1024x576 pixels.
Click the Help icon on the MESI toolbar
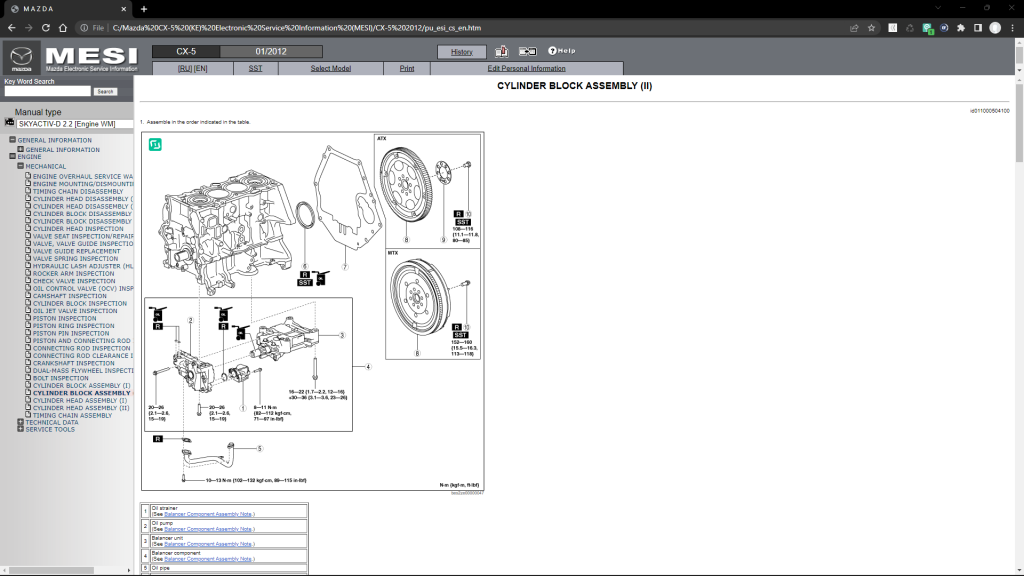(553, 51)
